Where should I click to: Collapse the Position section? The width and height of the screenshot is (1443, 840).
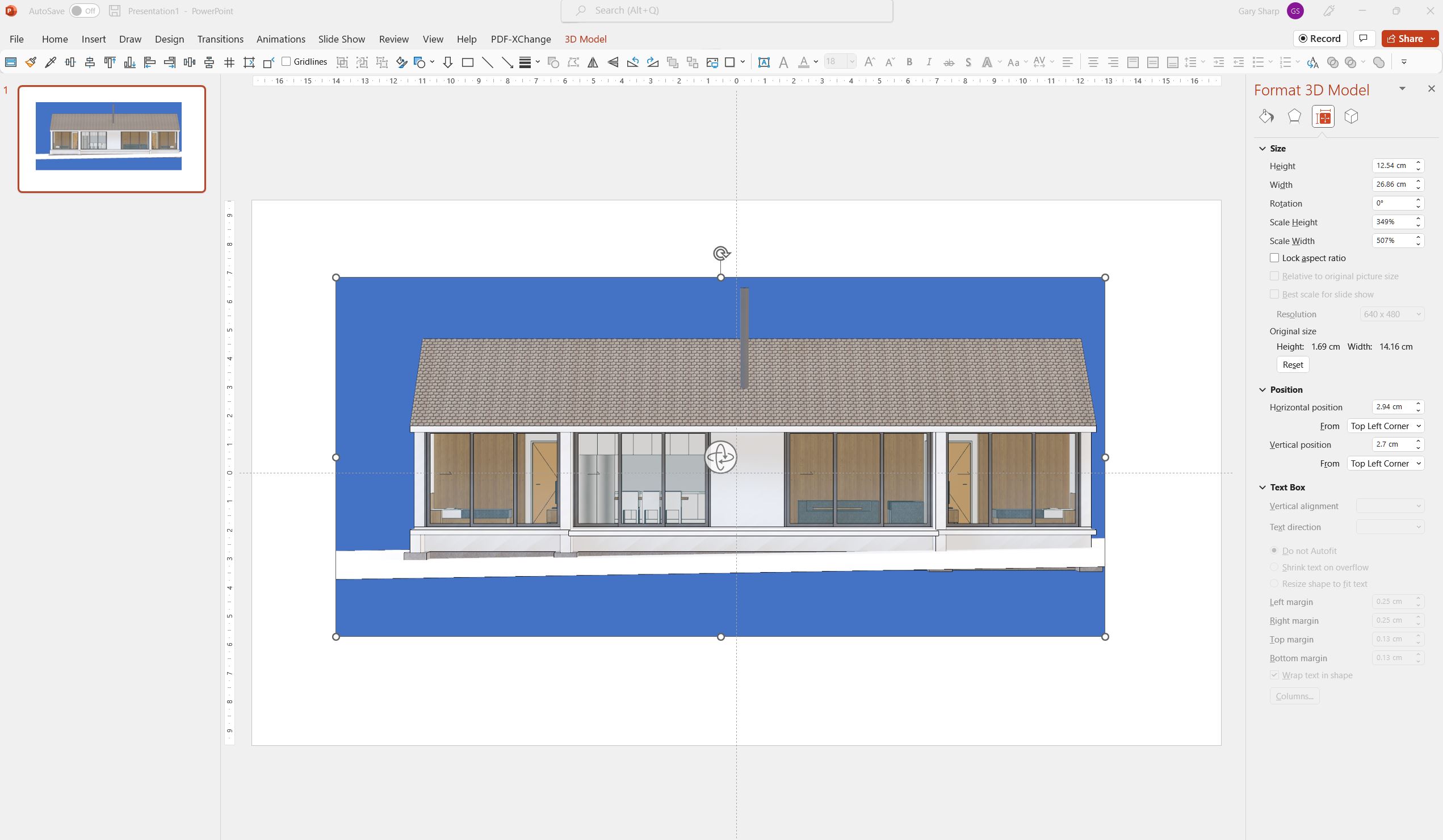coord(1262,389)
